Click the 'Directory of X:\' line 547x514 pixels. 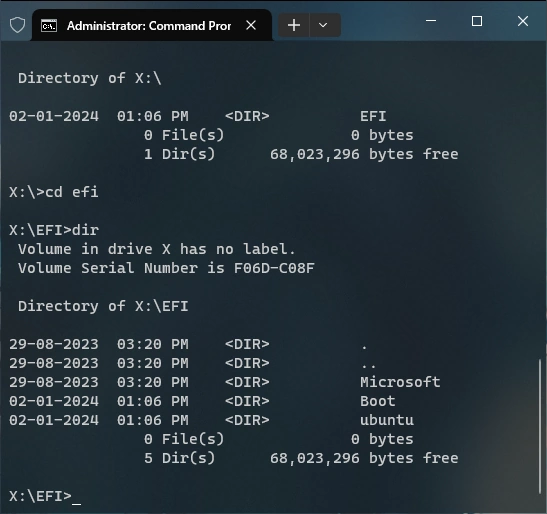point(90,78)
